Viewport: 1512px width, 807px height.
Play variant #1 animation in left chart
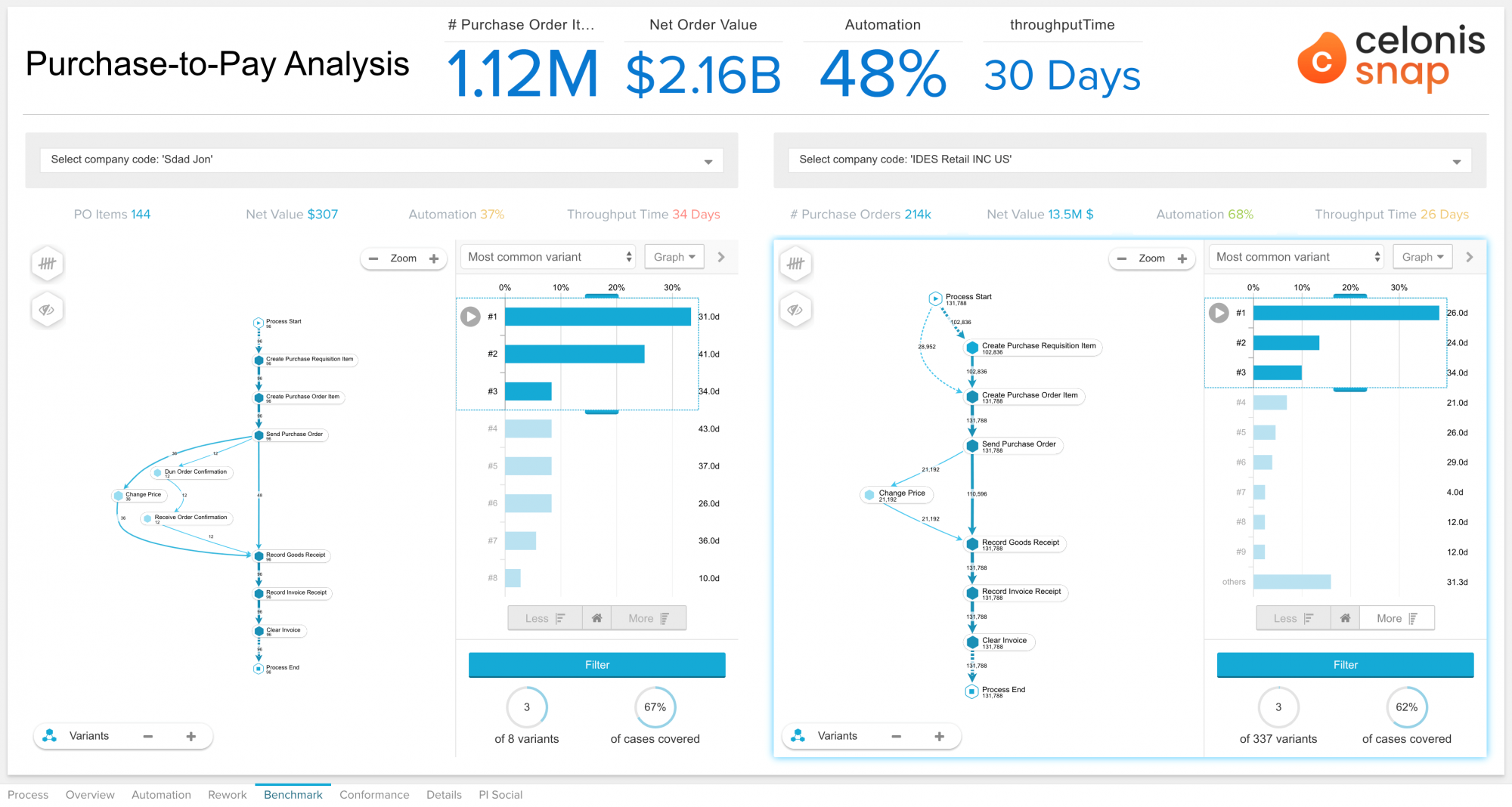pyautogui.click(x=470, y=317)
